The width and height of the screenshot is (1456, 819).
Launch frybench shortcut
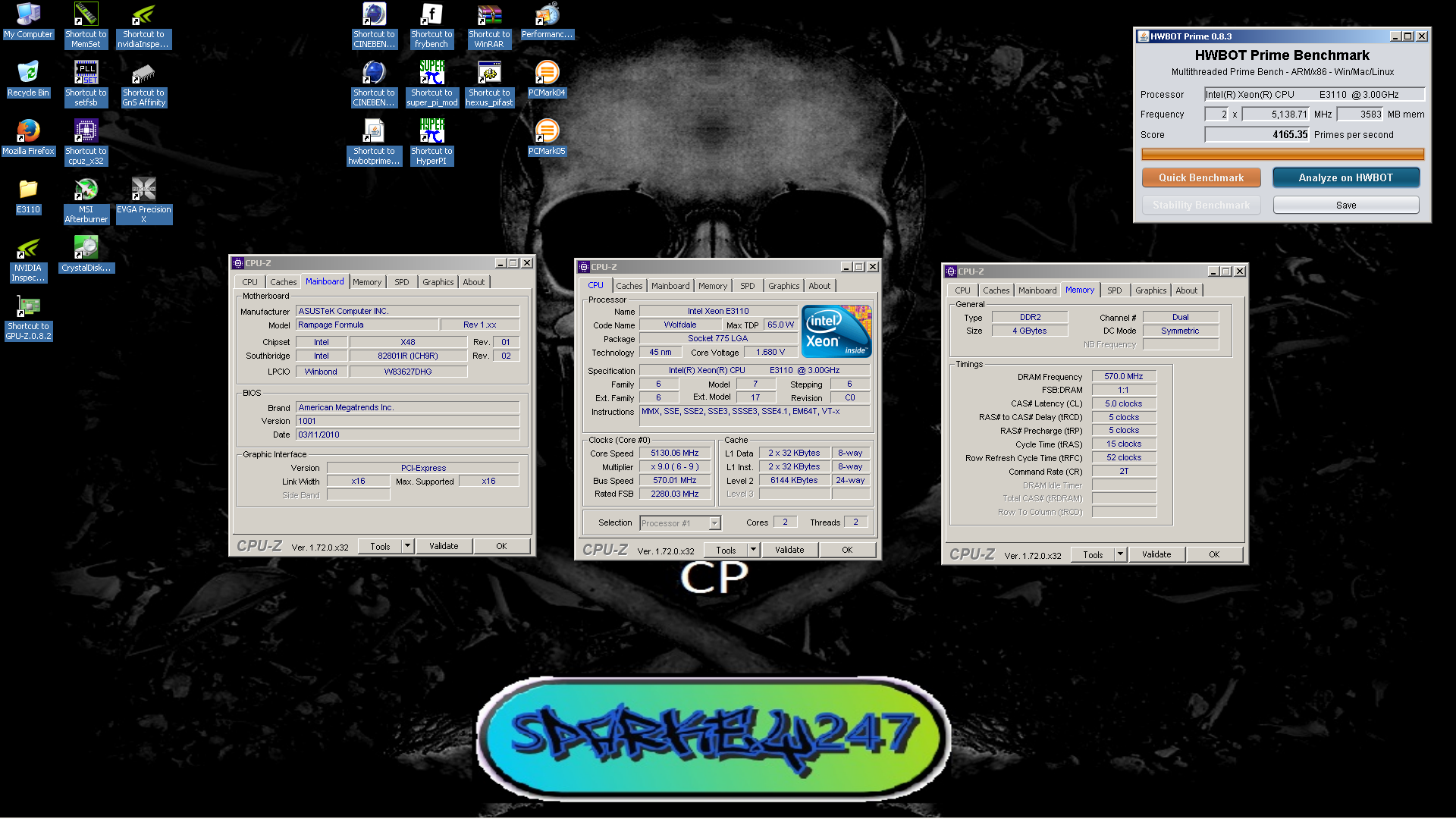431,25
